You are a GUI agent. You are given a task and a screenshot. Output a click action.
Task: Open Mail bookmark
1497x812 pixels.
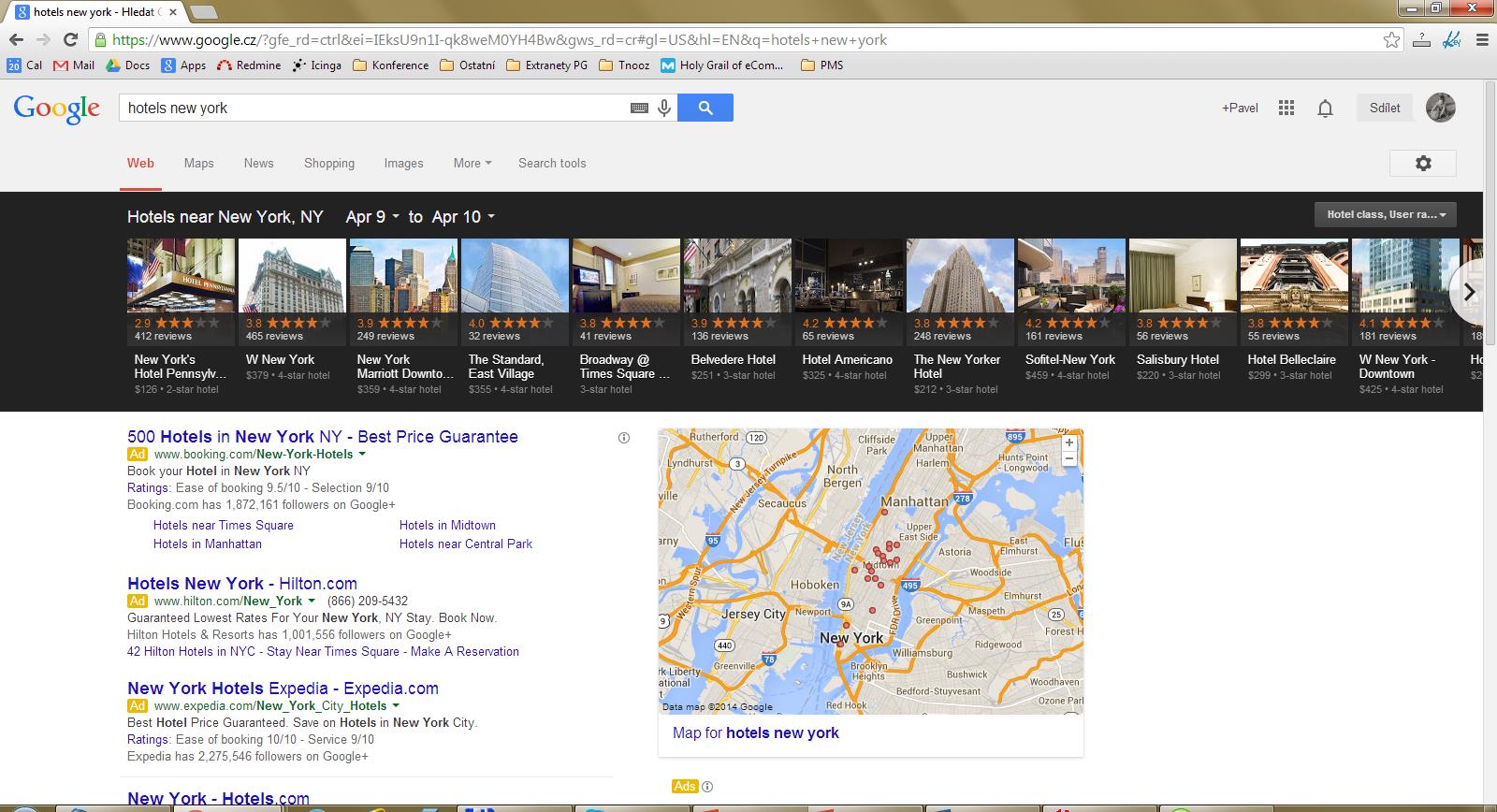click(x=74, y=65)
